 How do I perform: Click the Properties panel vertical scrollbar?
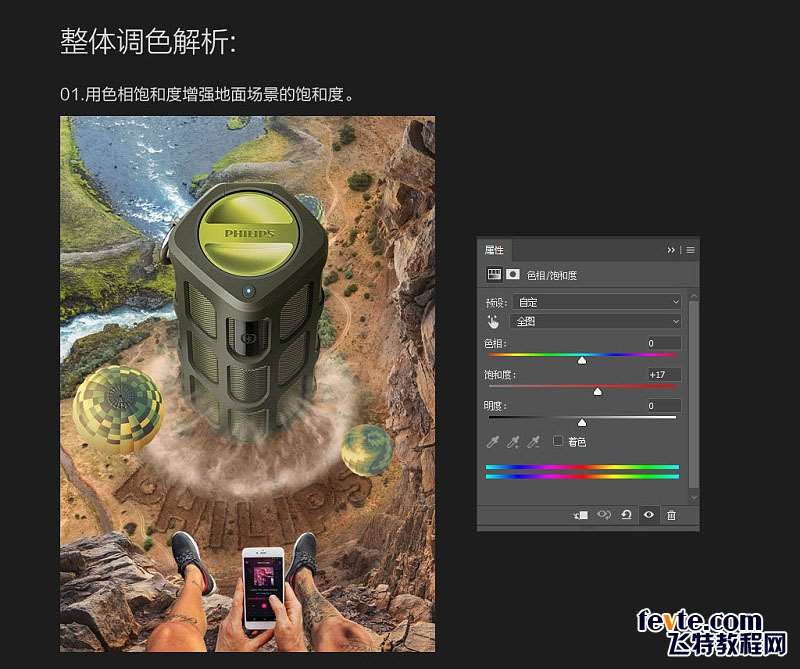coord(693,394)
